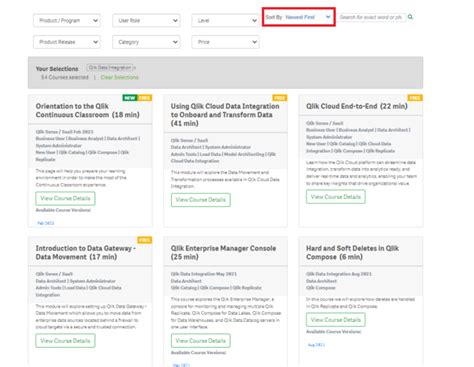
Task: Click the Using Qlik Cloud Data Integration title
Action: (225, 115)
